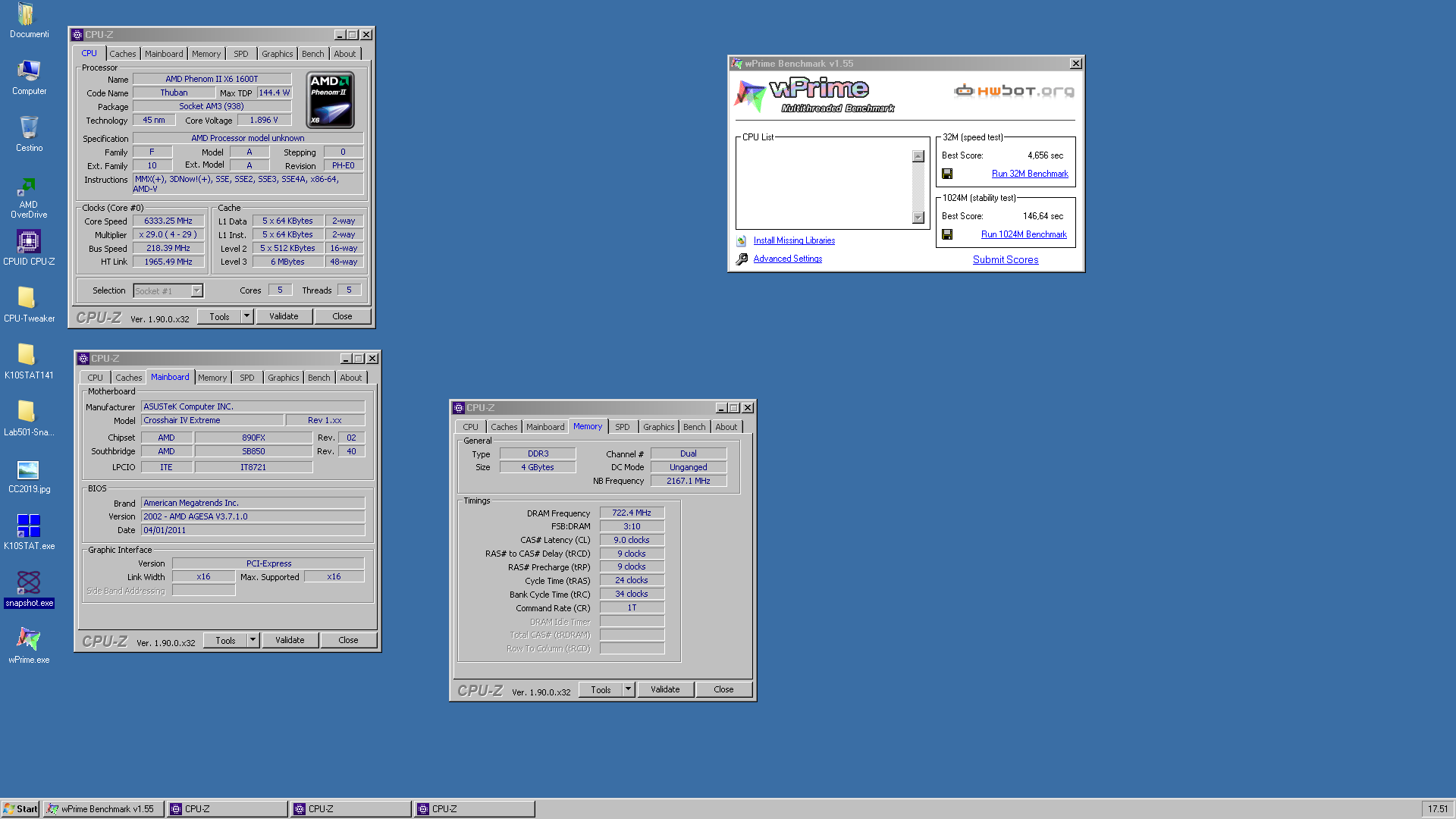Click the Crosshair IV Extreme model field
Image resolution: width=1456 pixels, height=819 pixels.
[x=212, y=420]
